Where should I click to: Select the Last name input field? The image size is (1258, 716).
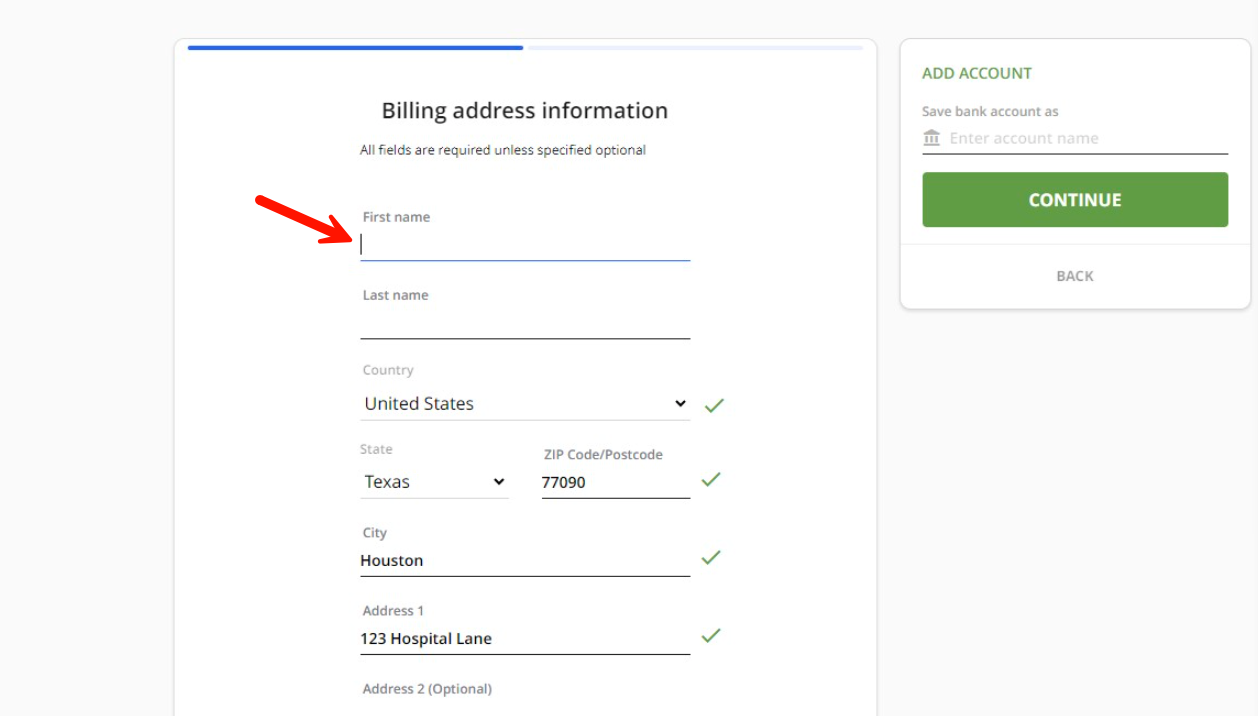pyautogui.click(x=525, y=323)
